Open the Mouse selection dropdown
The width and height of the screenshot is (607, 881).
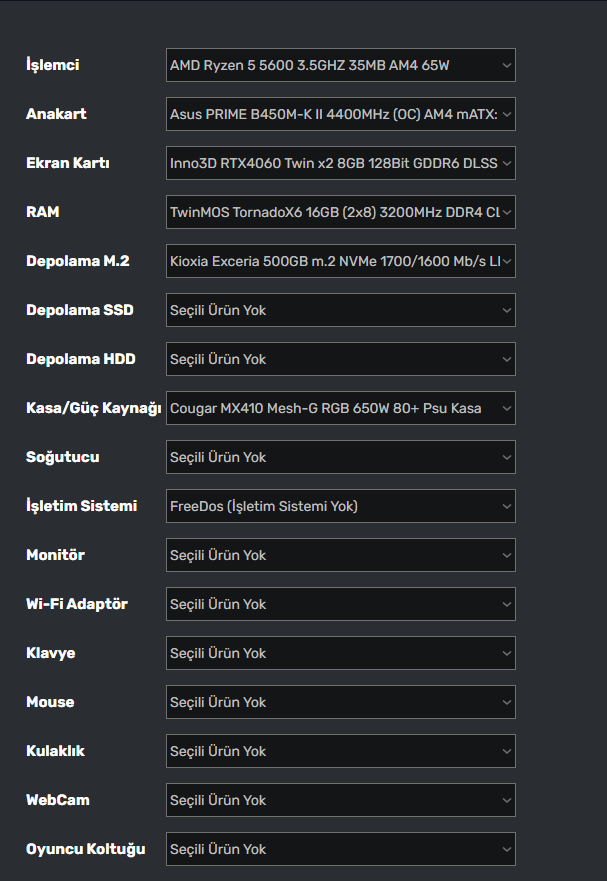tap(340, 702)
